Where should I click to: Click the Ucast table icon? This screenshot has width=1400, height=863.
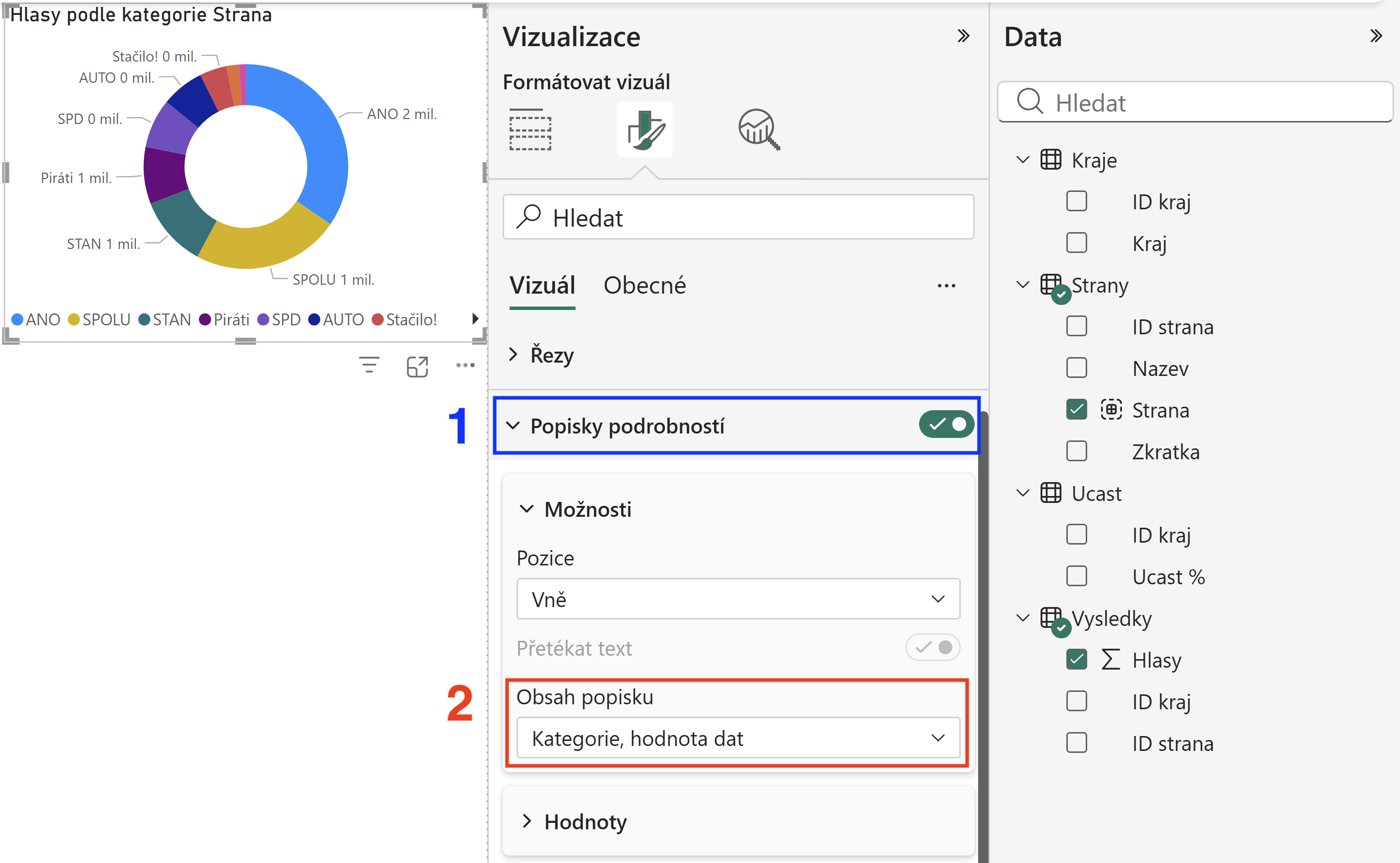tap(1051, 493)
